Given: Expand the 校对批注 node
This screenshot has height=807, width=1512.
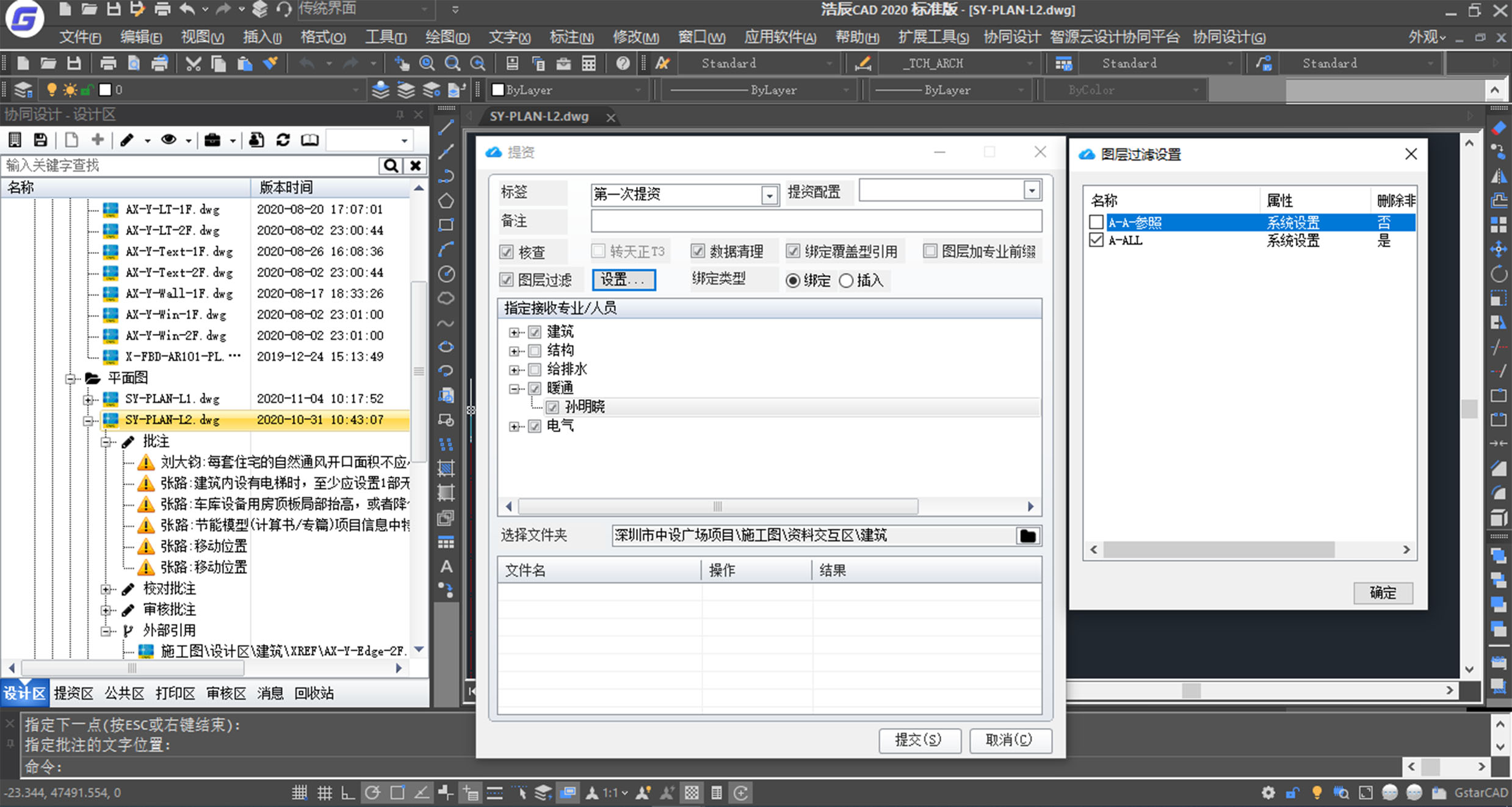Looking at the screenshot, I should [106, 589].
